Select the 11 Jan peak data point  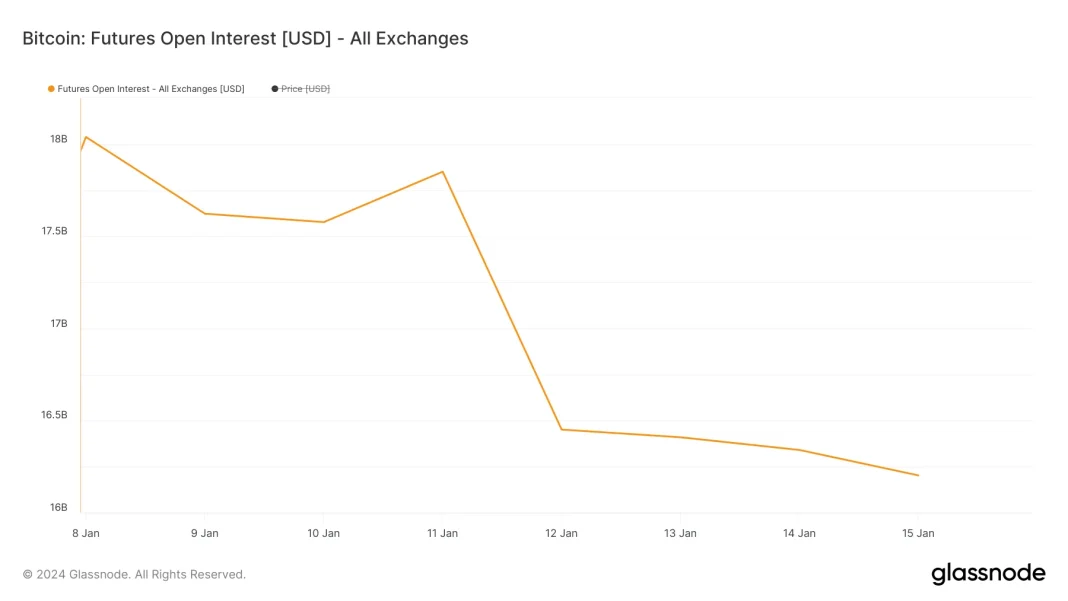[443, 172]
